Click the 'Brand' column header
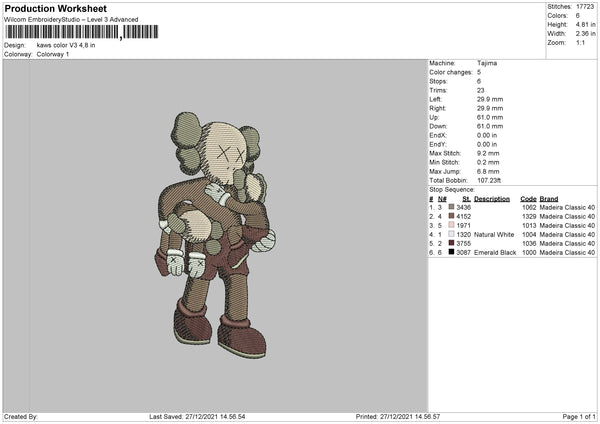The height and width of the screenshot is (424, 600). (549, 199)
